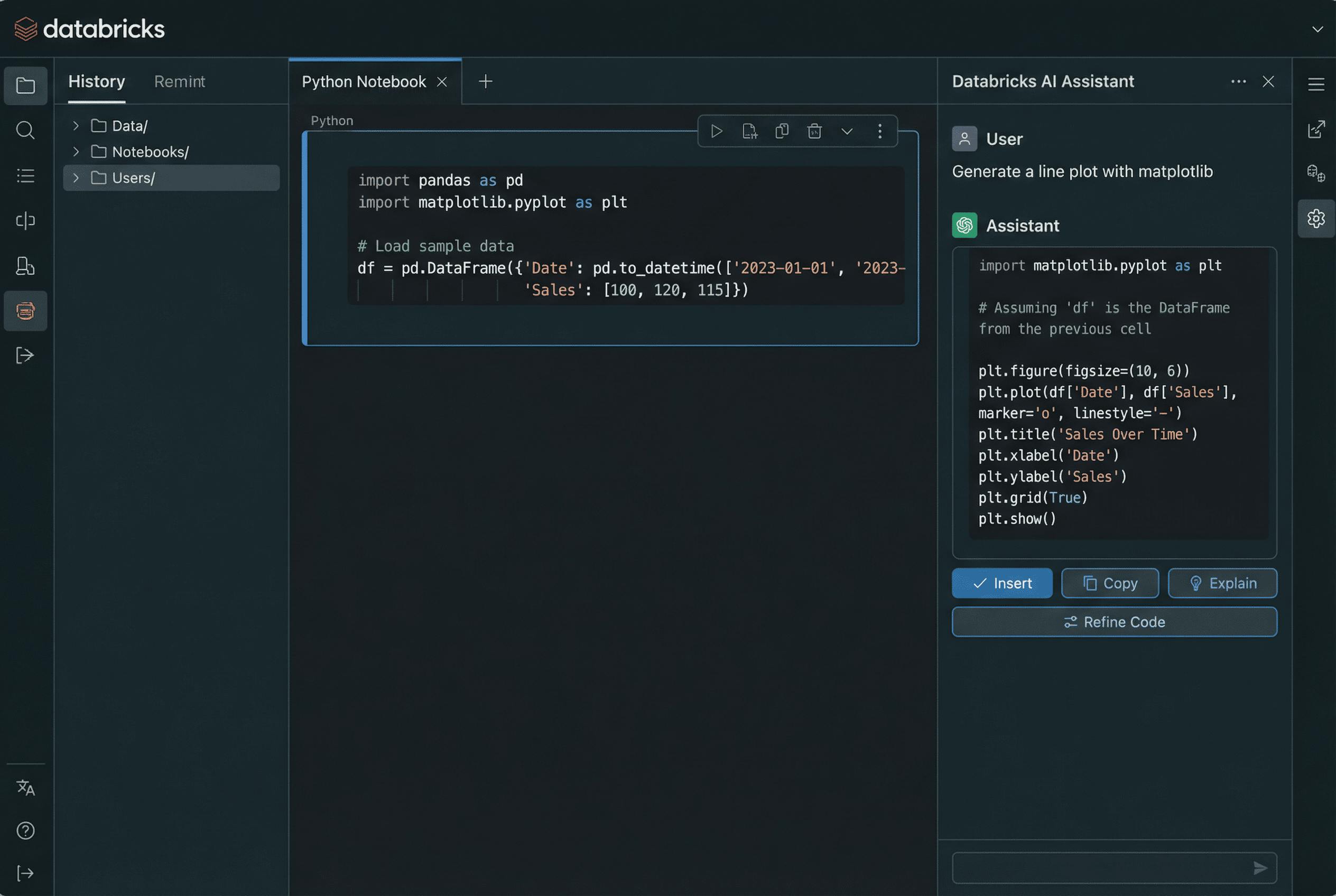Open the list view icon in left sidebar
This screenshot has height=896, width=1336.
click(25, 175)
